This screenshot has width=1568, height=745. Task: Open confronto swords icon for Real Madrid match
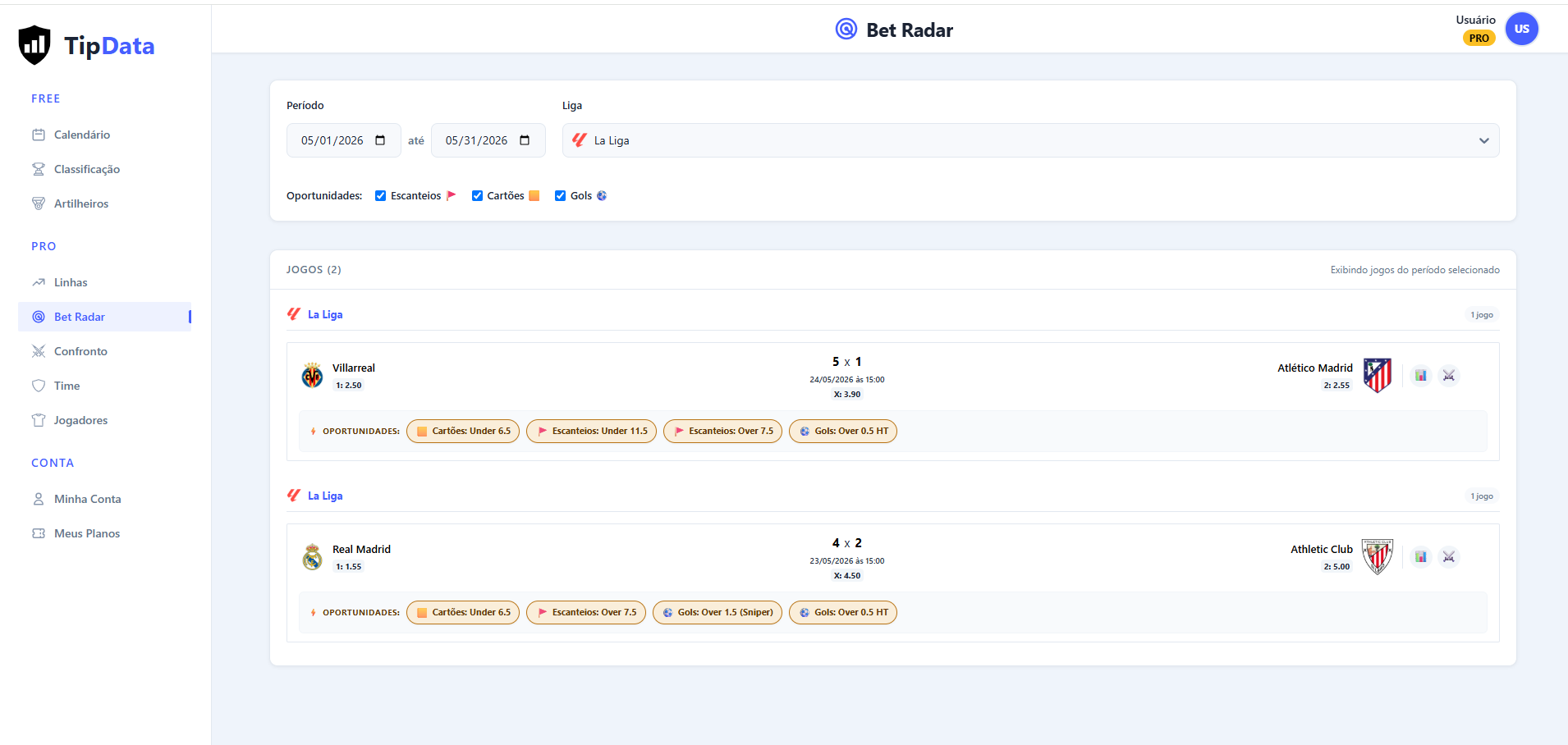[x=1449, y=556]
